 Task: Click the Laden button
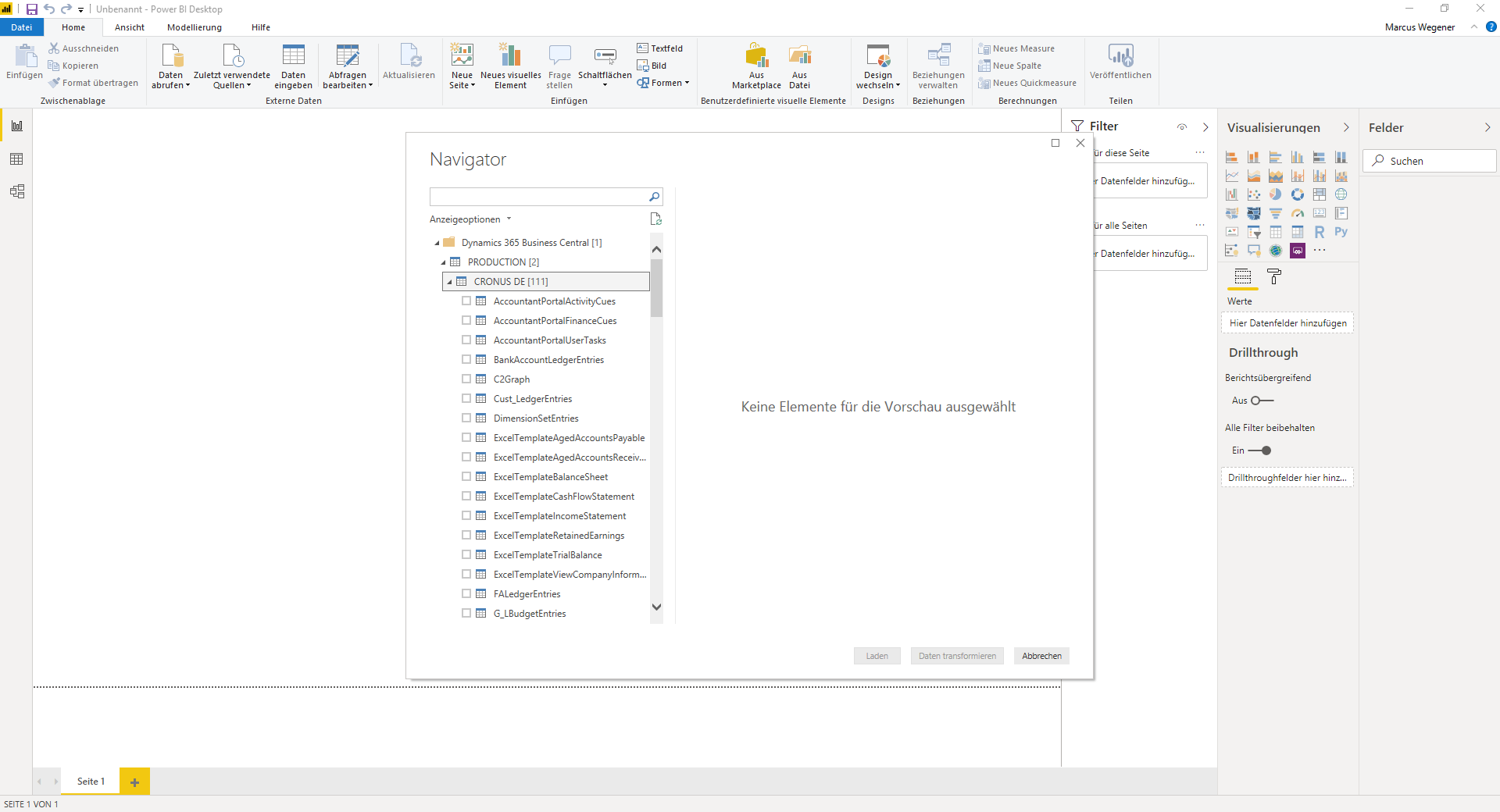[877, 656]
